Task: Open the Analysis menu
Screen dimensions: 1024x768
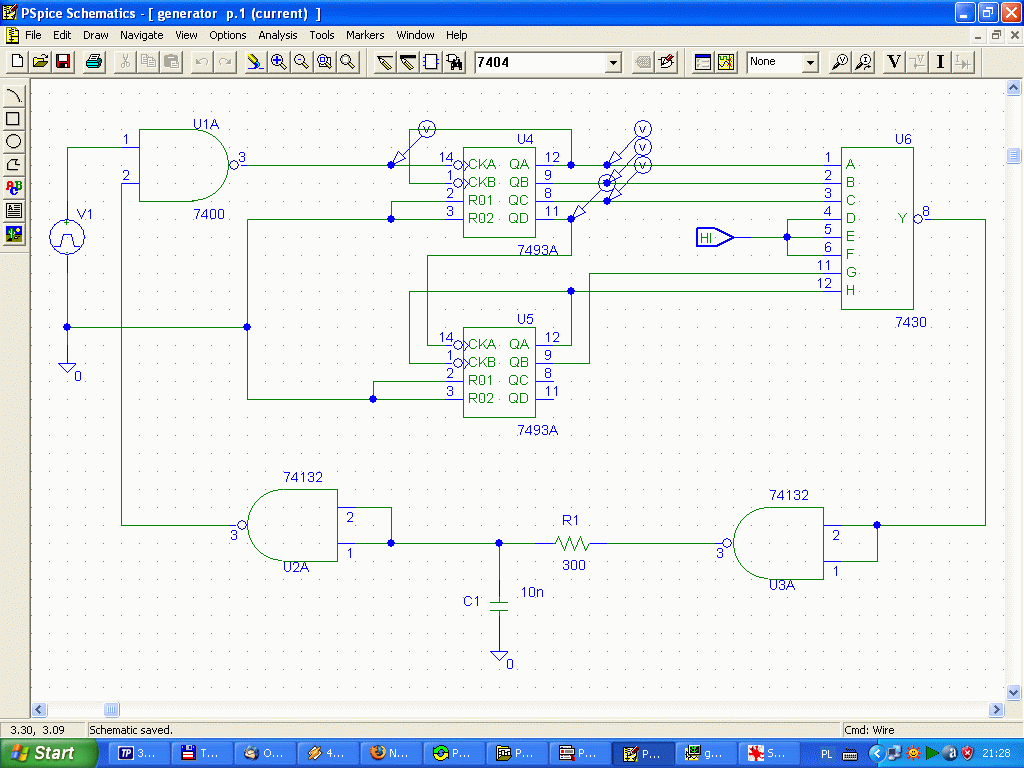Action: pyautogui.click(x=277, y=35)
